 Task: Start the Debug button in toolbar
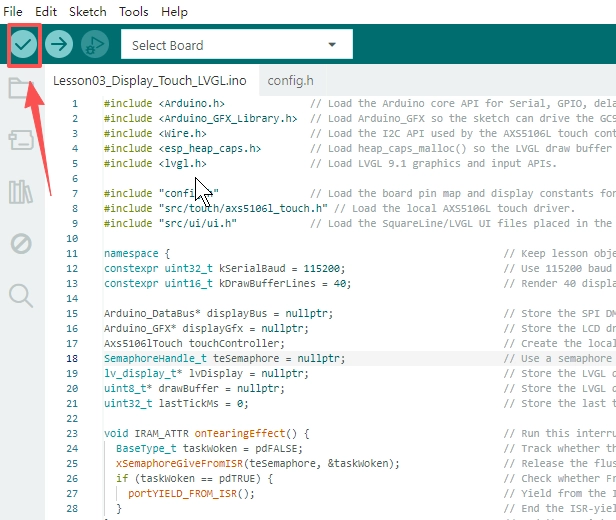95,44
